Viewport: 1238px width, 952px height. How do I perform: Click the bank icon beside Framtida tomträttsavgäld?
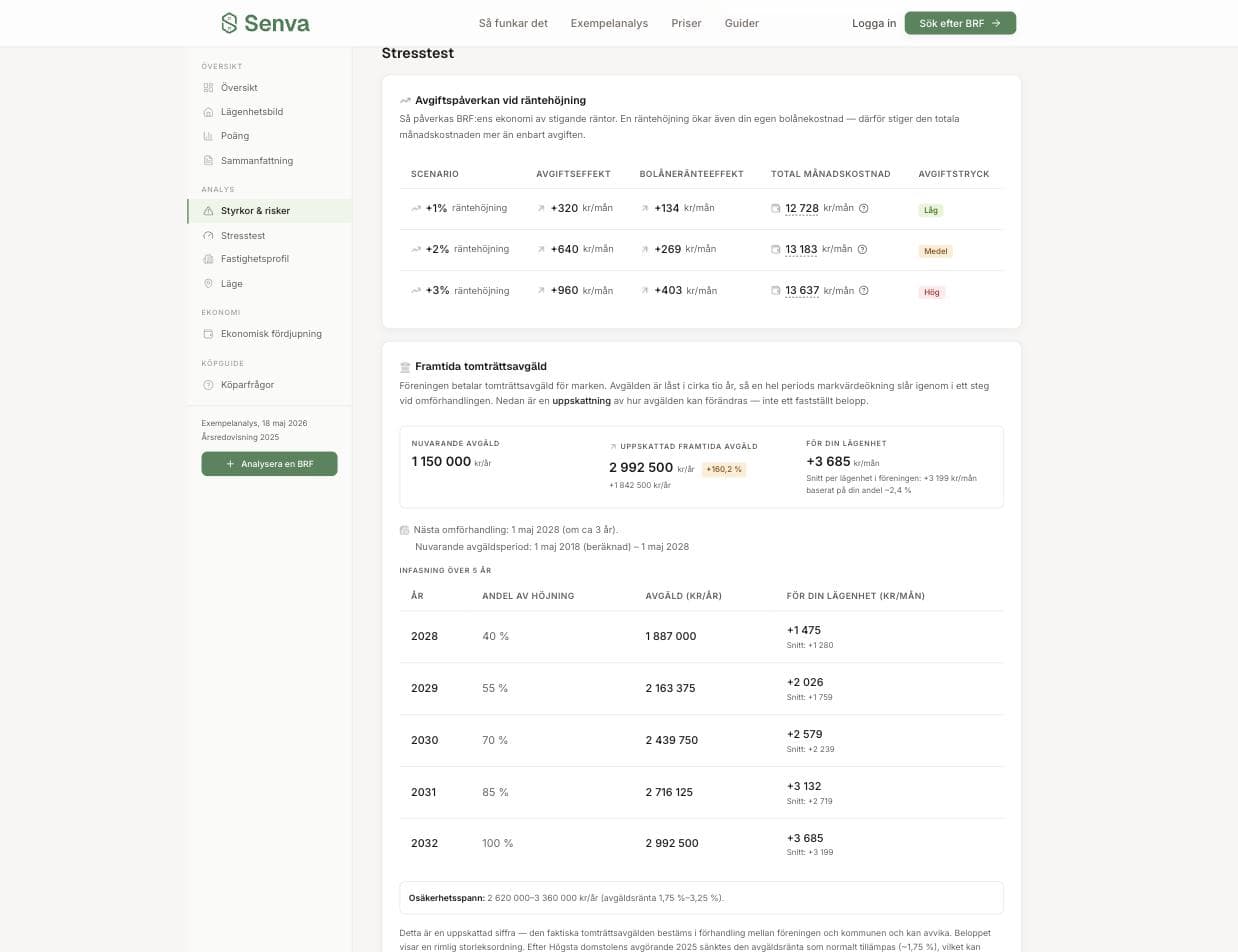click(x=405, y=367)
